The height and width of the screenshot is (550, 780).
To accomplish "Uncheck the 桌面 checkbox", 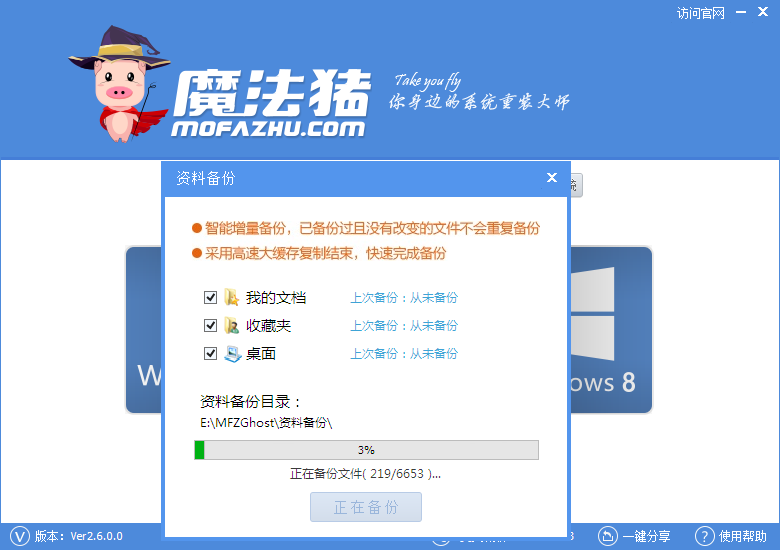I will pos(210,354).
